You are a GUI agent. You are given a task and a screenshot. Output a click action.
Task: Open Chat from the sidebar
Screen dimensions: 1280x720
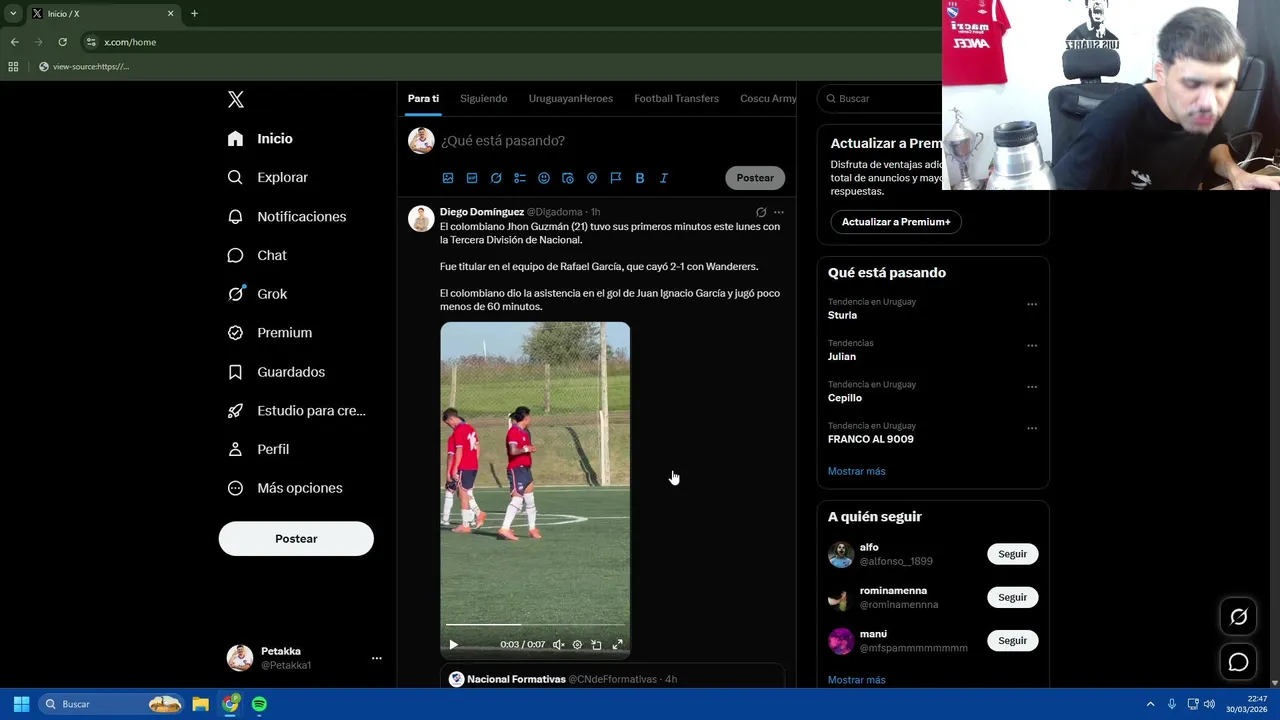pos(257,255)
